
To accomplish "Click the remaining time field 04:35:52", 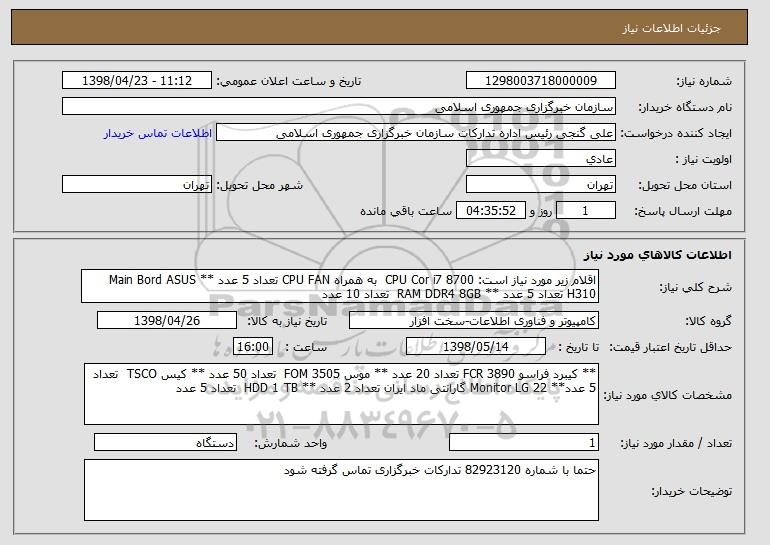I will tap(491, 211).
